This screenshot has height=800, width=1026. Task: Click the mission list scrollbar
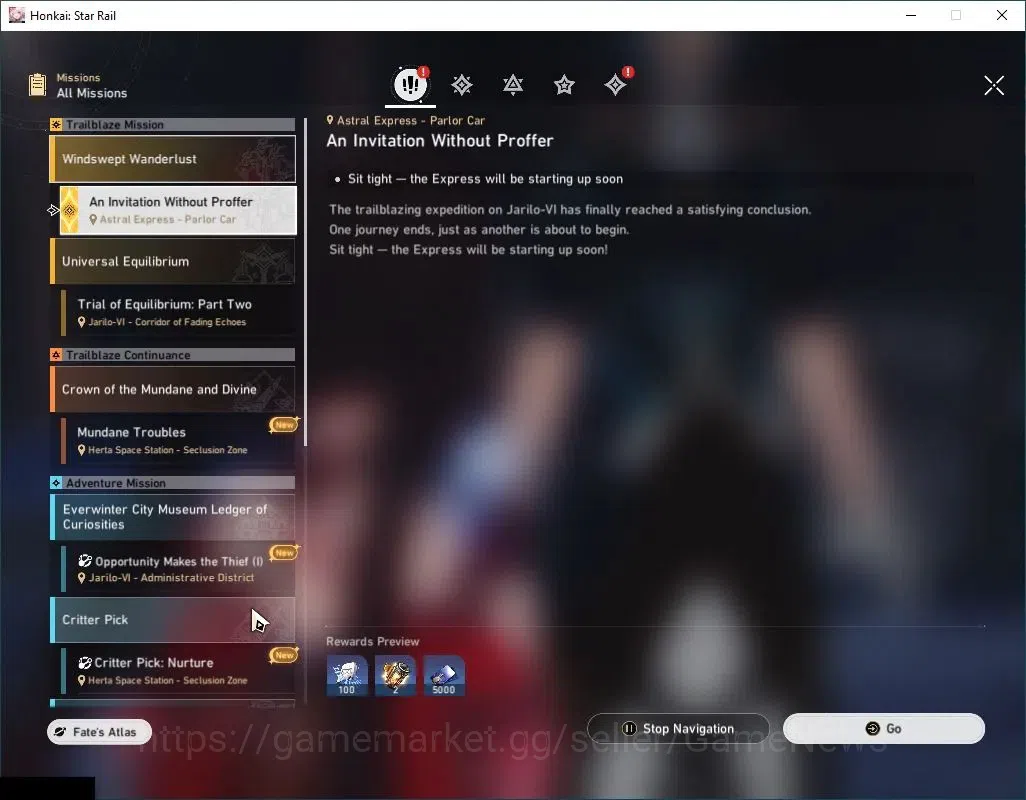(305, 283)
